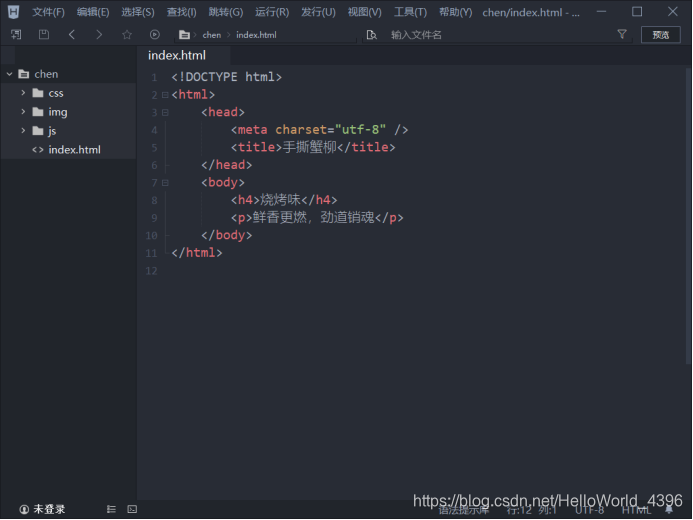Click the js folder icon
This screenshot has height=520, width=693.
click(38, 131)
